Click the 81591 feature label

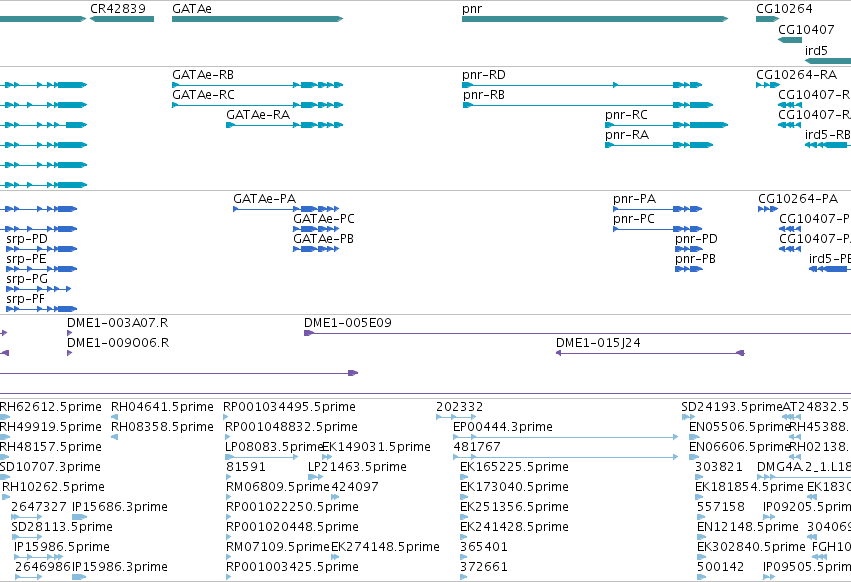[x=246, y=467]
